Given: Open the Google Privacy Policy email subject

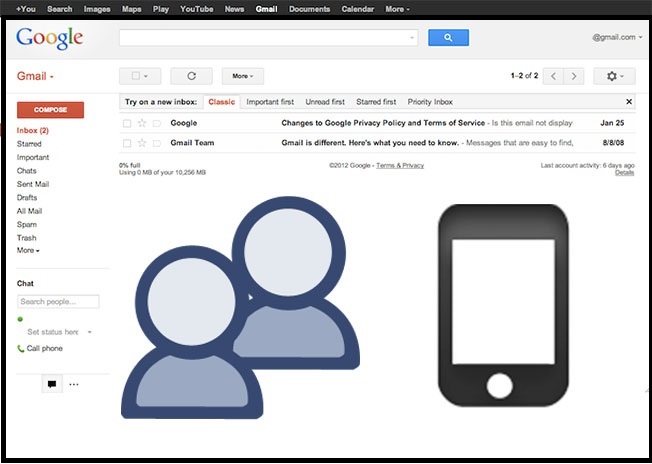Looking at the screenshot, I should click(383, 123).
